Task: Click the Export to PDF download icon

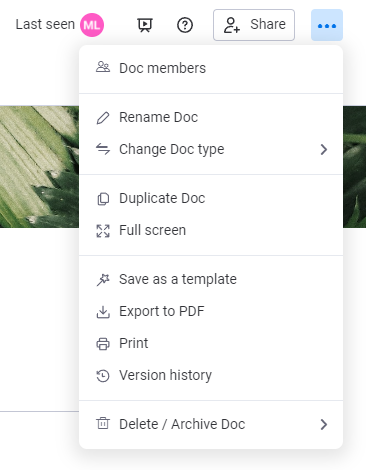Action: pos(103,312)
